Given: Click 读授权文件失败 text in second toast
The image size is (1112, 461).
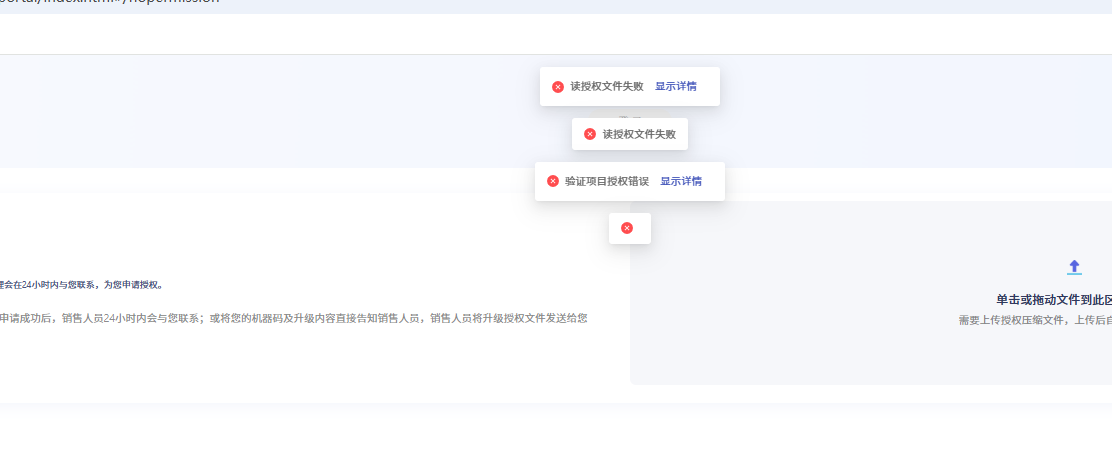Looking at the screenshot, I should coord(639,134).
